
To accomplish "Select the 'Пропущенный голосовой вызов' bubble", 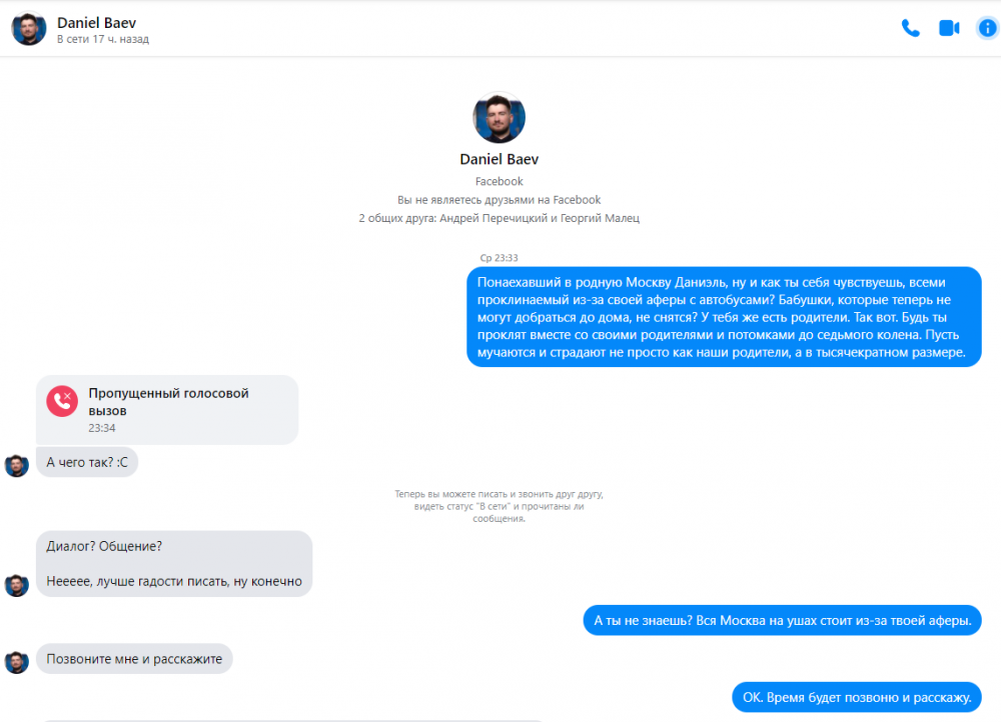I will [x=167, y=410].
